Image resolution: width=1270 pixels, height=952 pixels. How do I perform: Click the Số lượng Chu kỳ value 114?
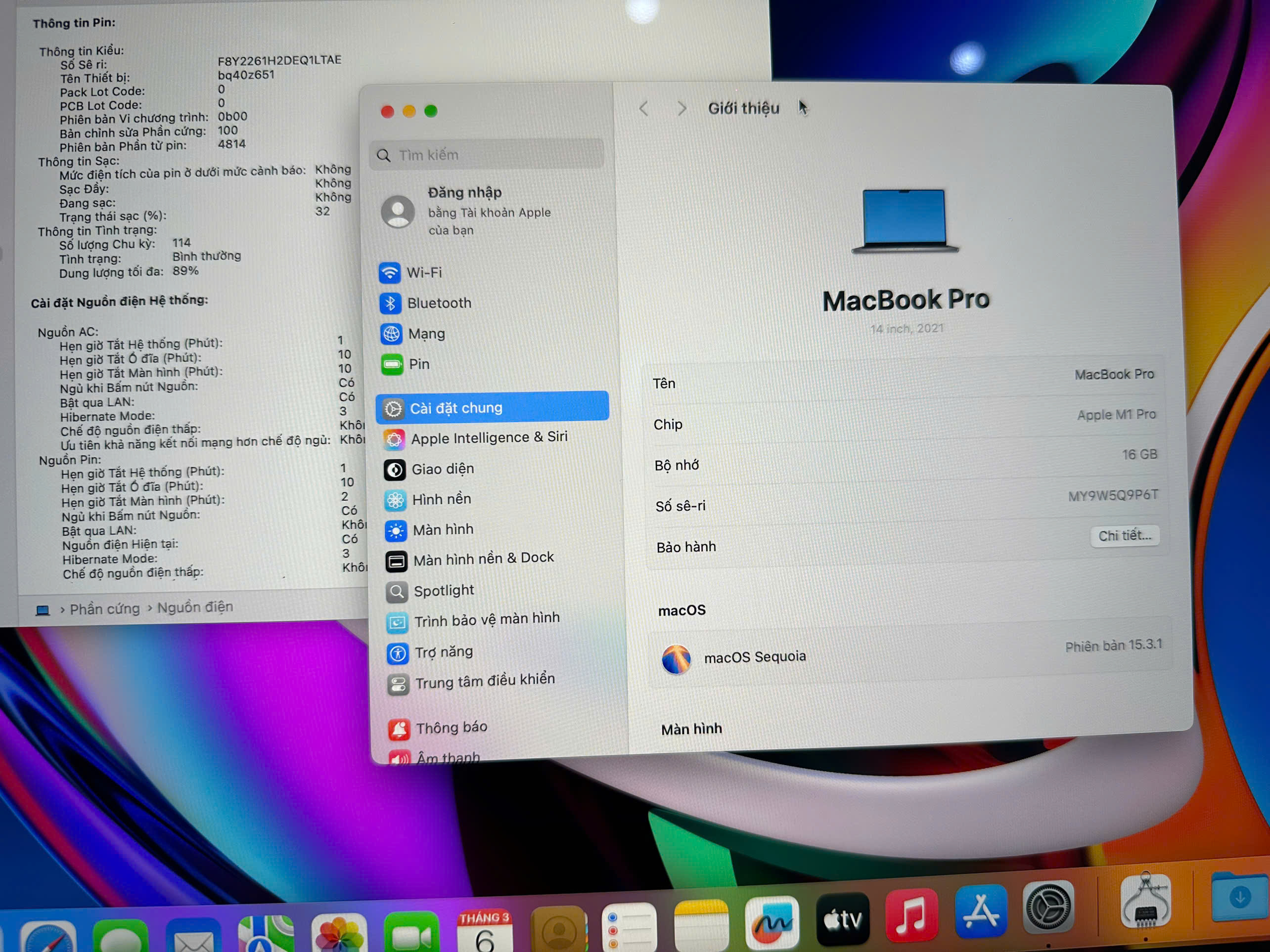coord(181,243)
